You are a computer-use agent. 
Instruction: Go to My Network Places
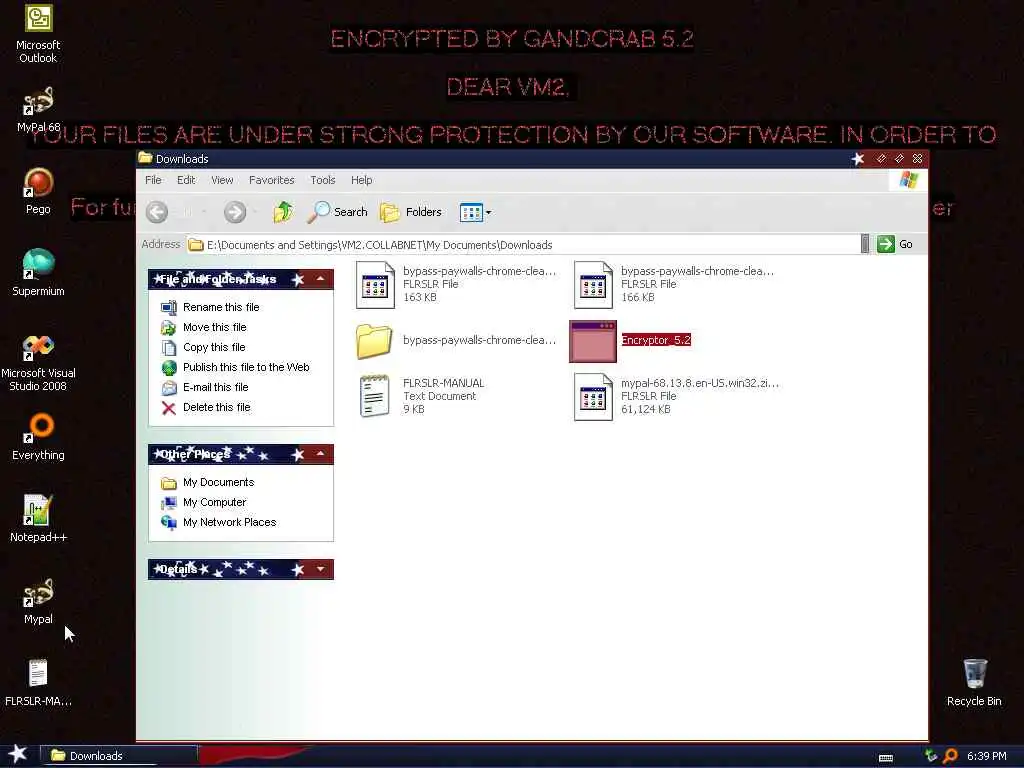(x=219, y=522)
